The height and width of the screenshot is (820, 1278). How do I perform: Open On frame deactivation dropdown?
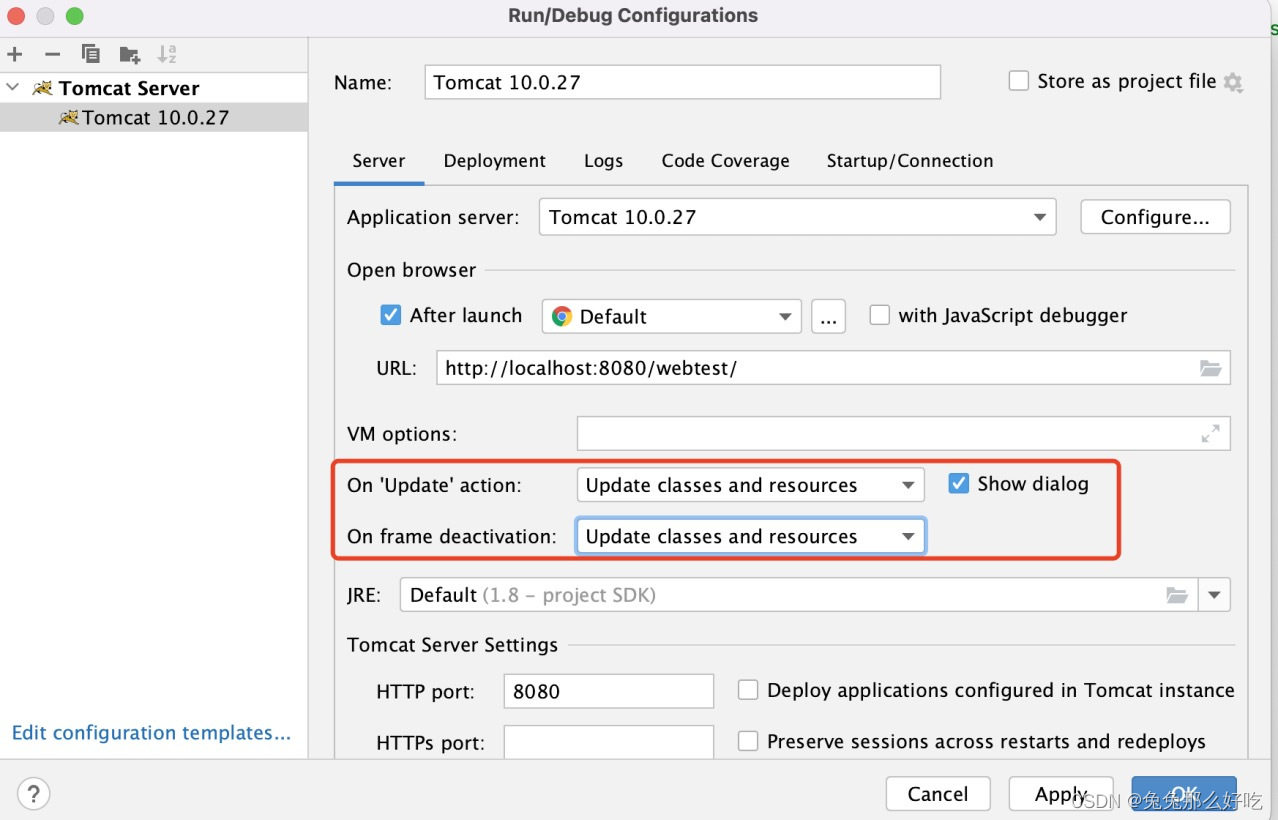(750, 536)
